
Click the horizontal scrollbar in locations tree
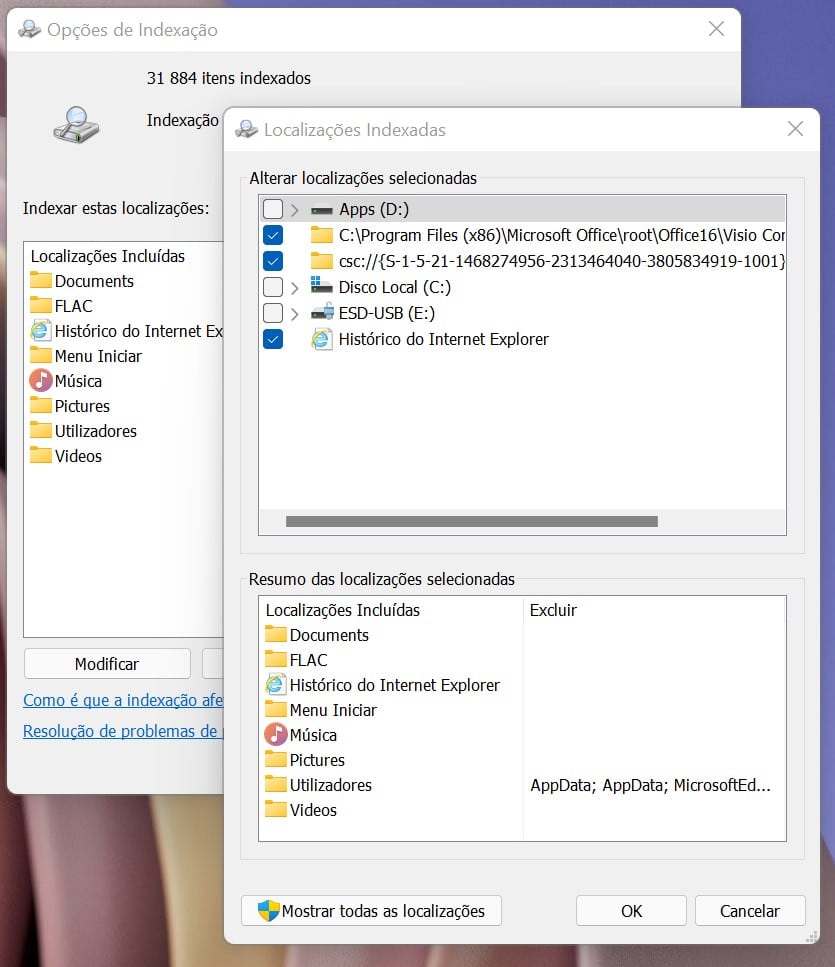(x=471, y=521)
